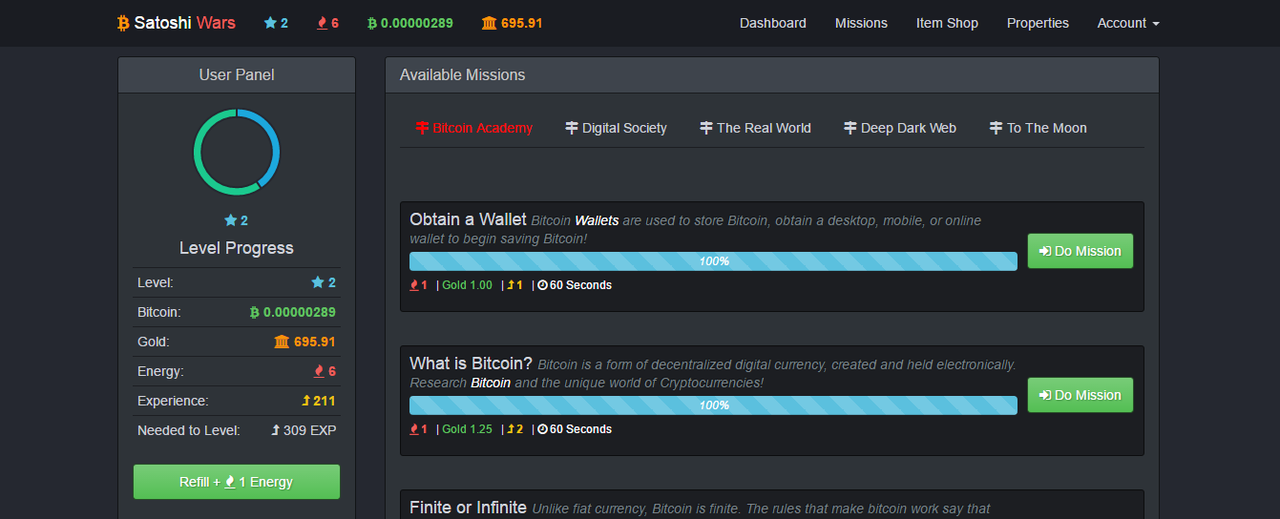
Task: Click the bitcoin balance icon in navbar
Action: point(373,23)
